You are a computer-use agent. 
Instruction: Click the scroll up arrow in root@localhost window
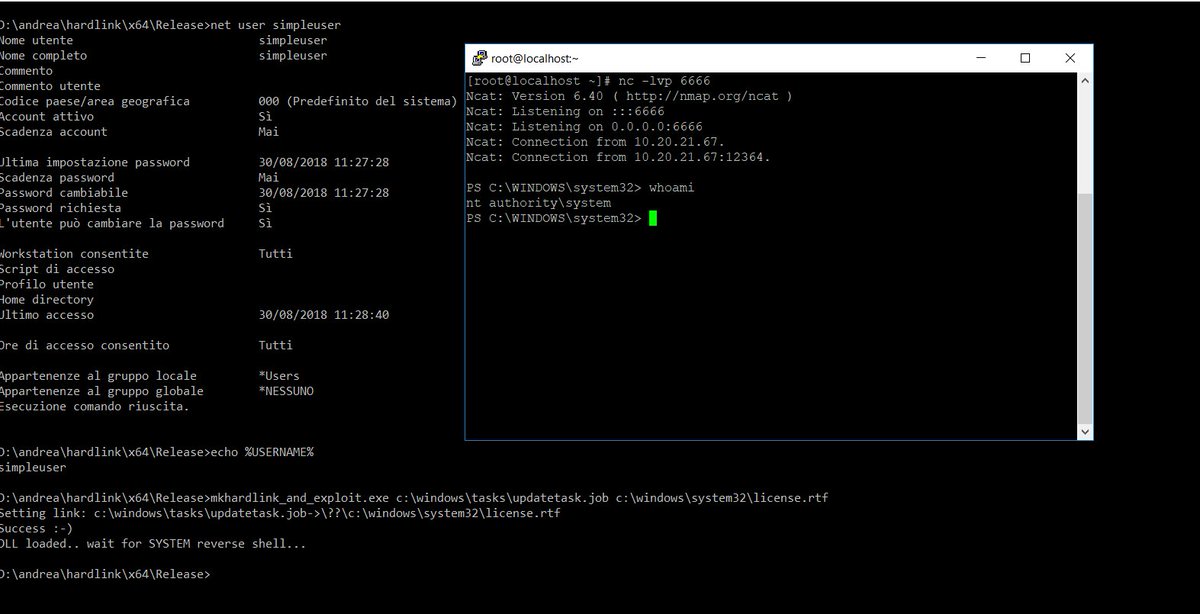pos(1085,80)
